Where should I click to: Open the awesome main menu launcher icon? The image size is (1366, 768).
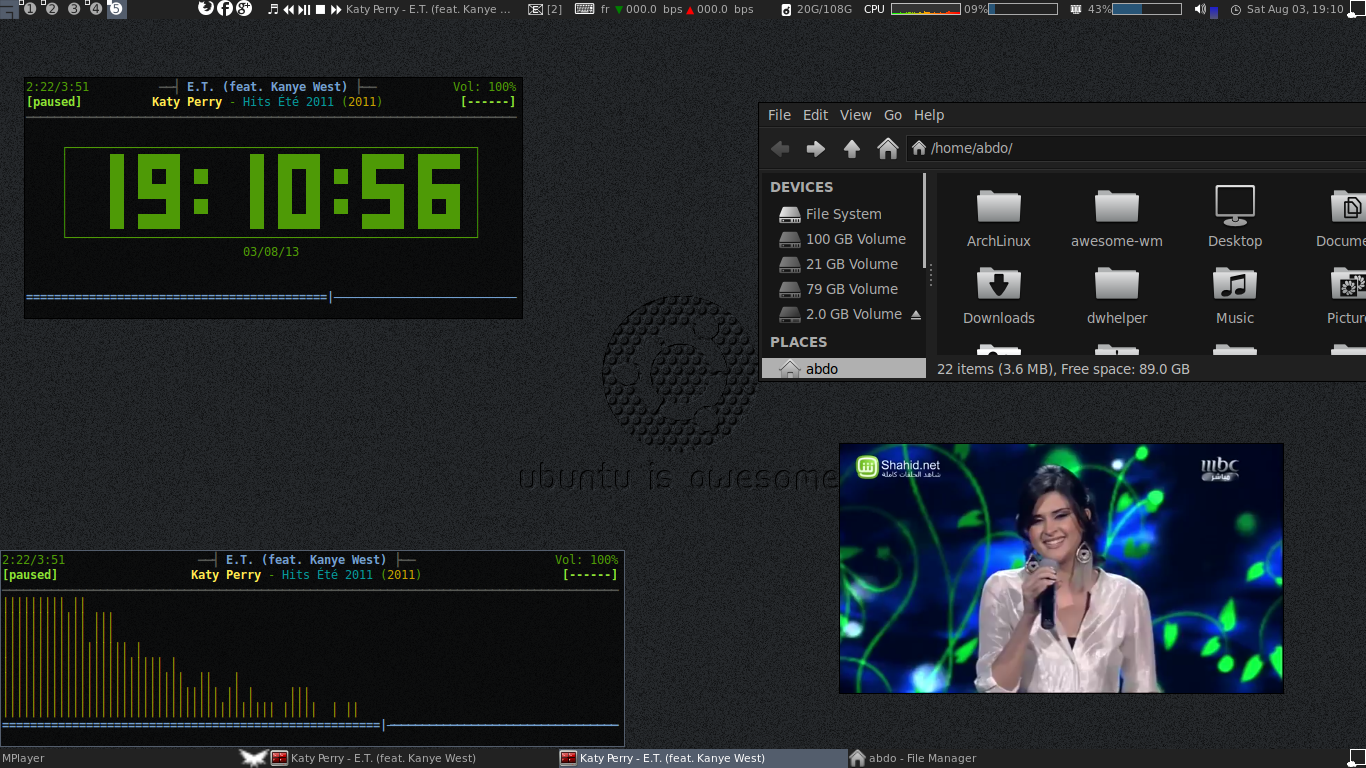coord(8,9)
